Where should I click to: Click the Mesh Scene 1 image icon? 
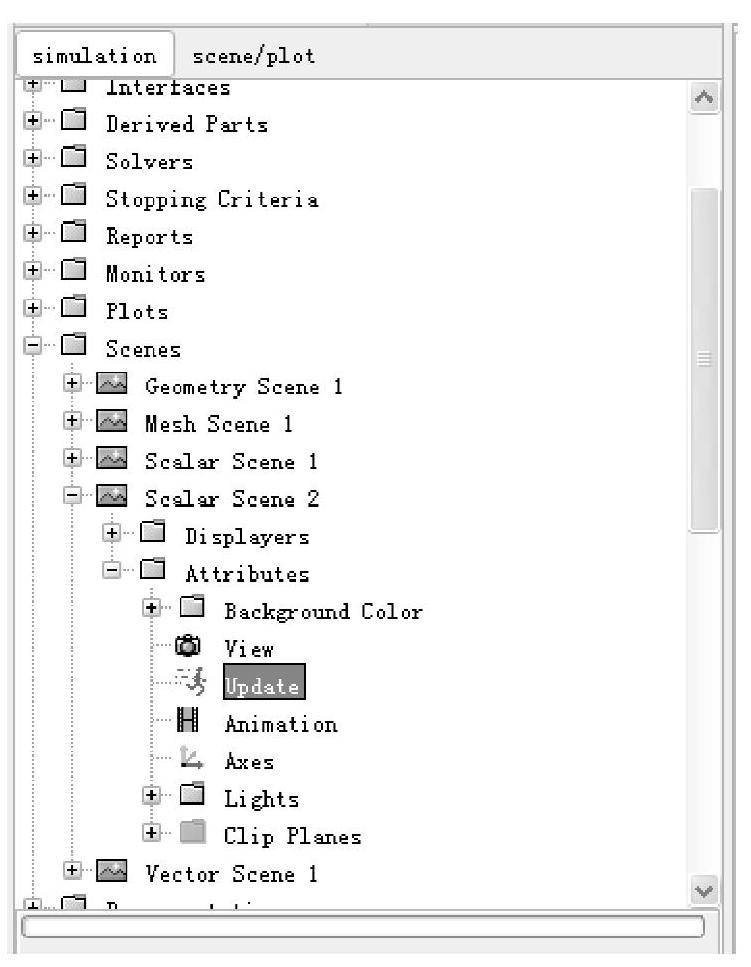(112, 421)
